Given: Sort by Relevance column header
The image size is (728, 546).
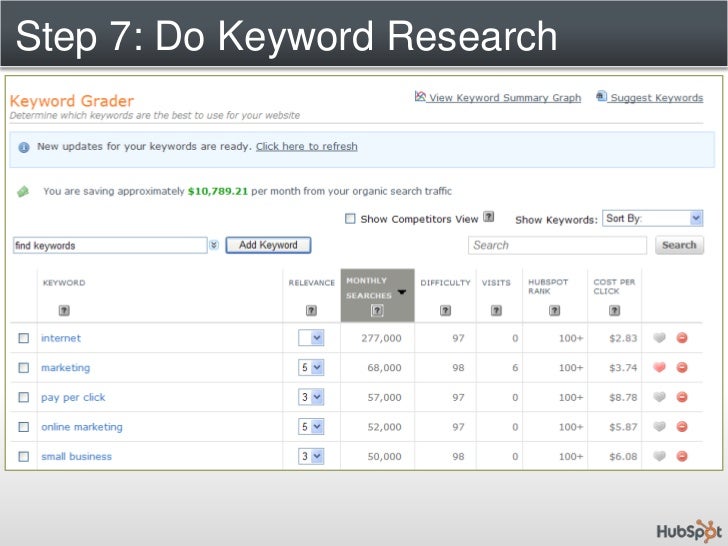Looking at the screenshot, I should pos(312,283).
